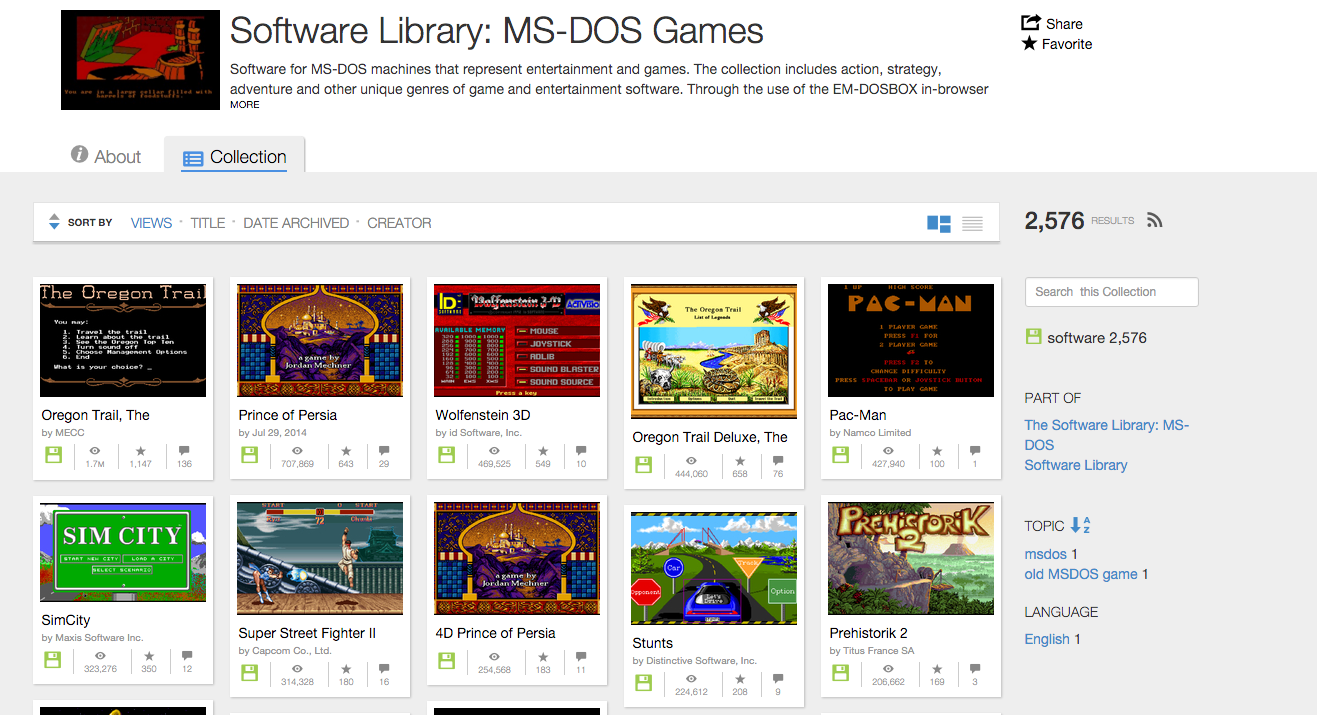The height and width of the screenshot is (715, 1317).
Task: Toggle the sort direction arrows
Action: click(55, 222)
